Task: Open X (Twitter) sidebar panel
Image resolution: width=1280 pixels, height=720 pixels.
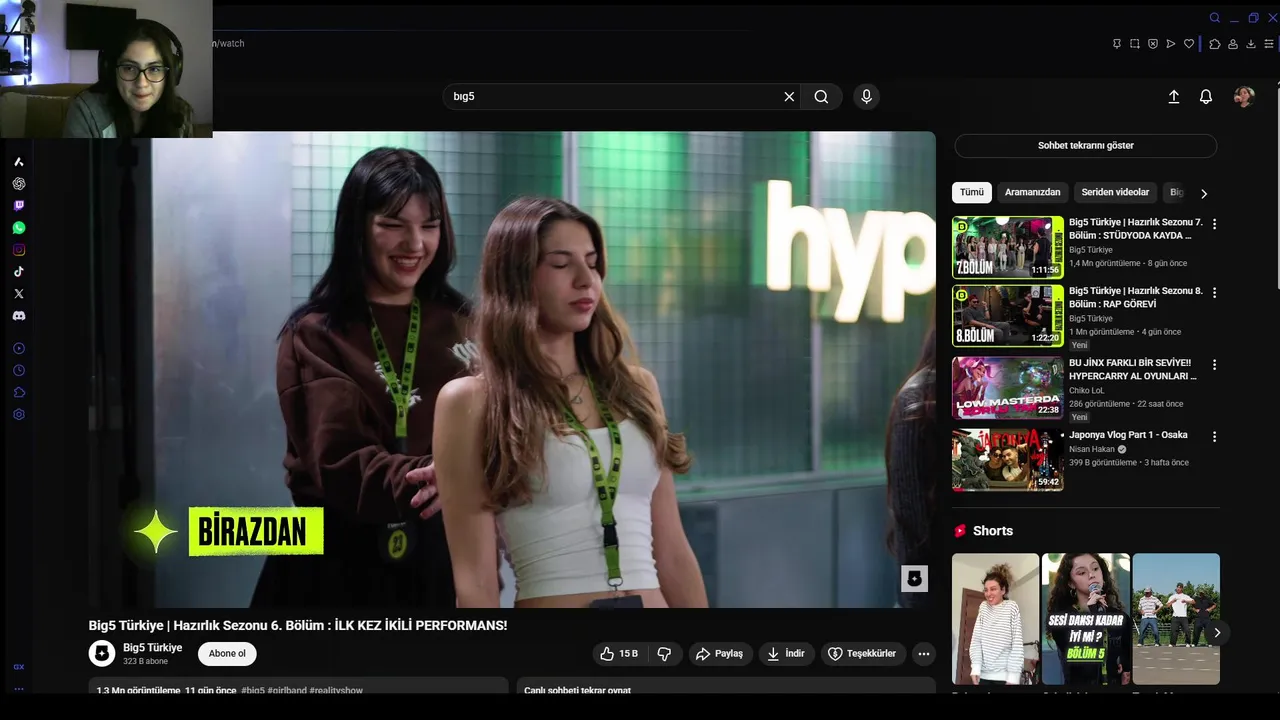Action: point(18,294)
